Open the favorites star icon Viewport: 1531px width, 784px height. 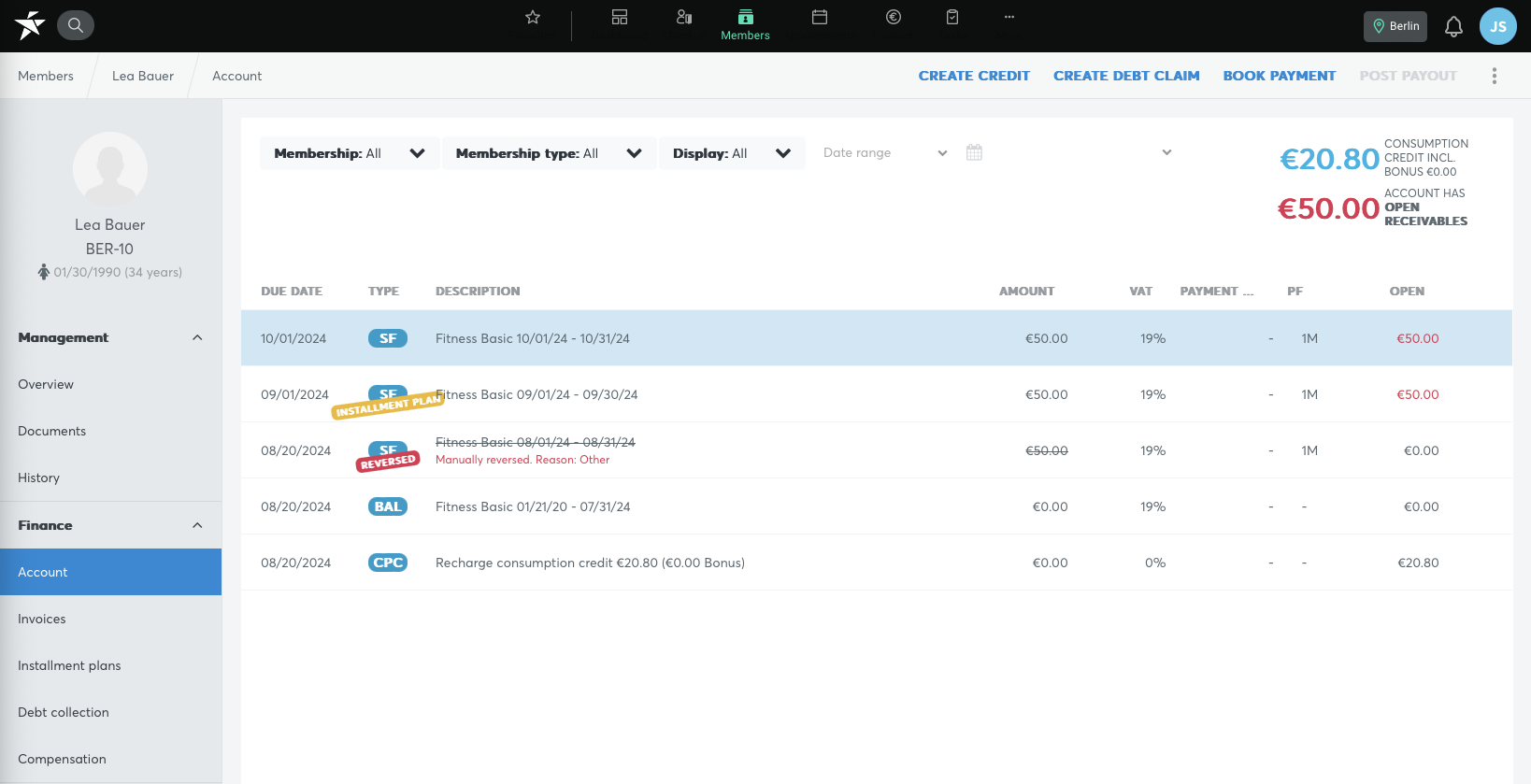click(x=533, y=17)
